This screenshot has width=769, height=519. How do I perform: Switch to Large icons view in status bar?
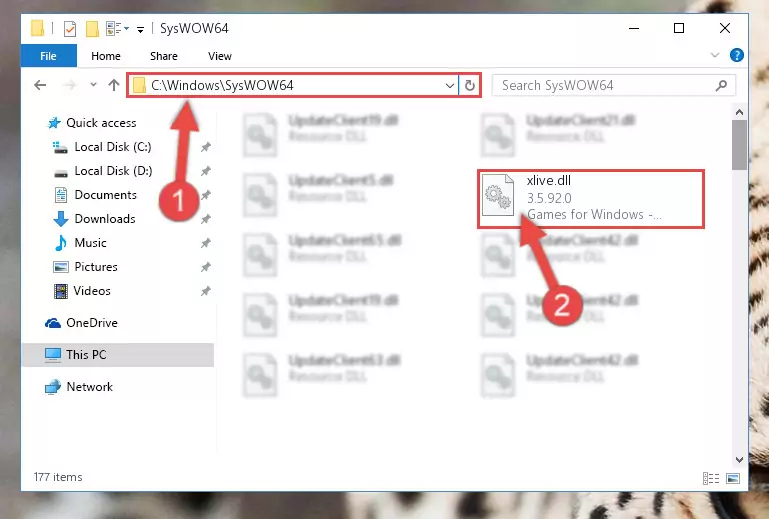pyautogui.click(x=733, y=478)
